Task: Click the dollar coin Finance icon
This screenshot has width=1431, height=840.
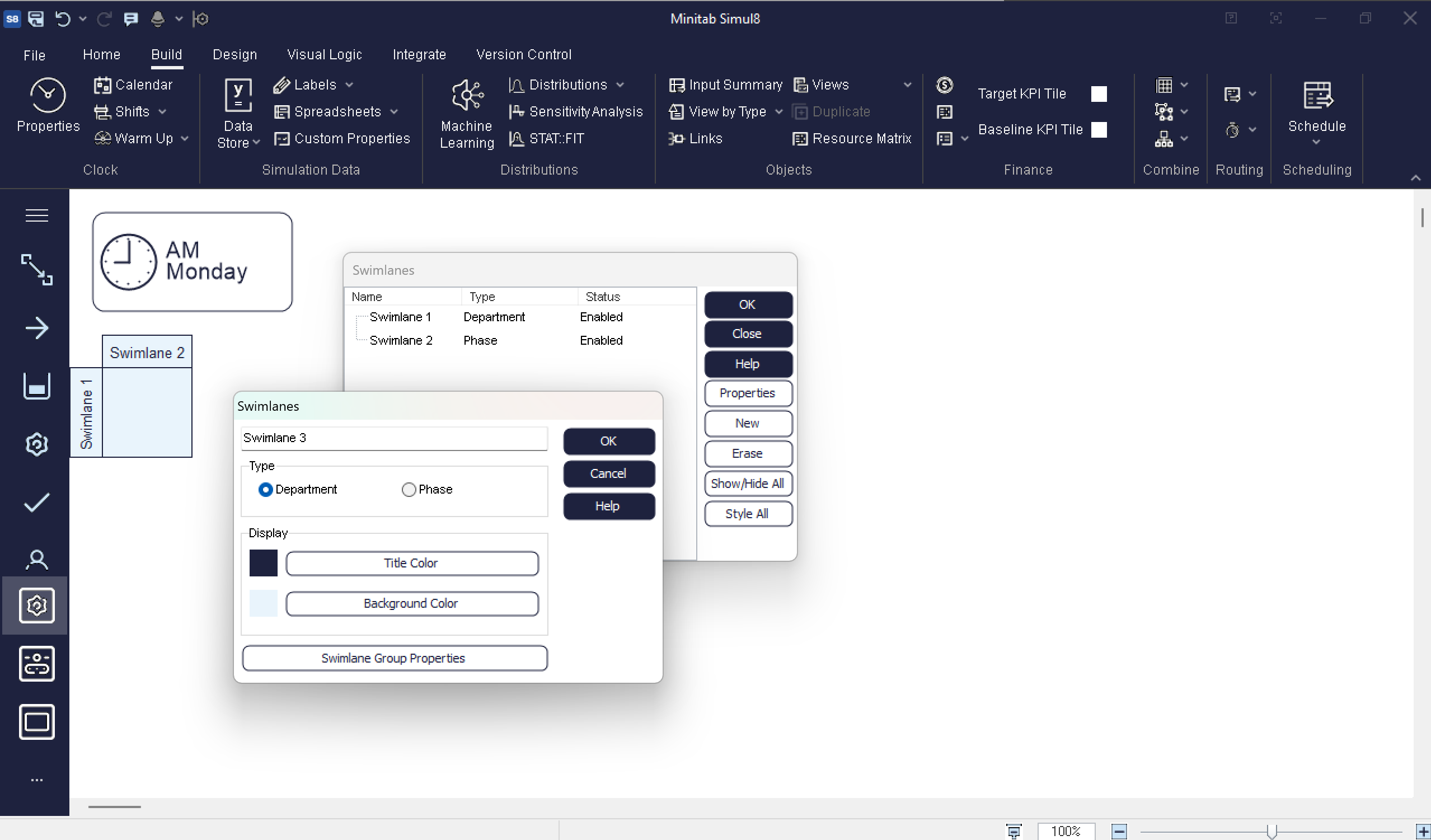Action: (x=944, y=85)
